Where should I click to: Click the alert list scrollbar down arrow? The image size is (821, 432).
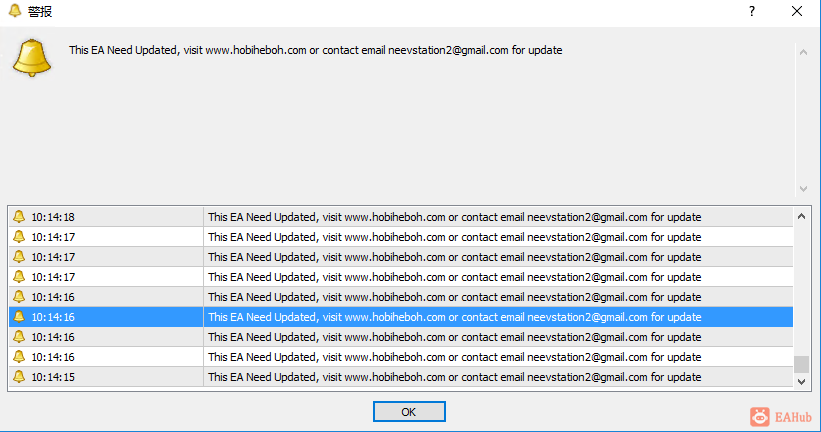[x=801, y=381]
